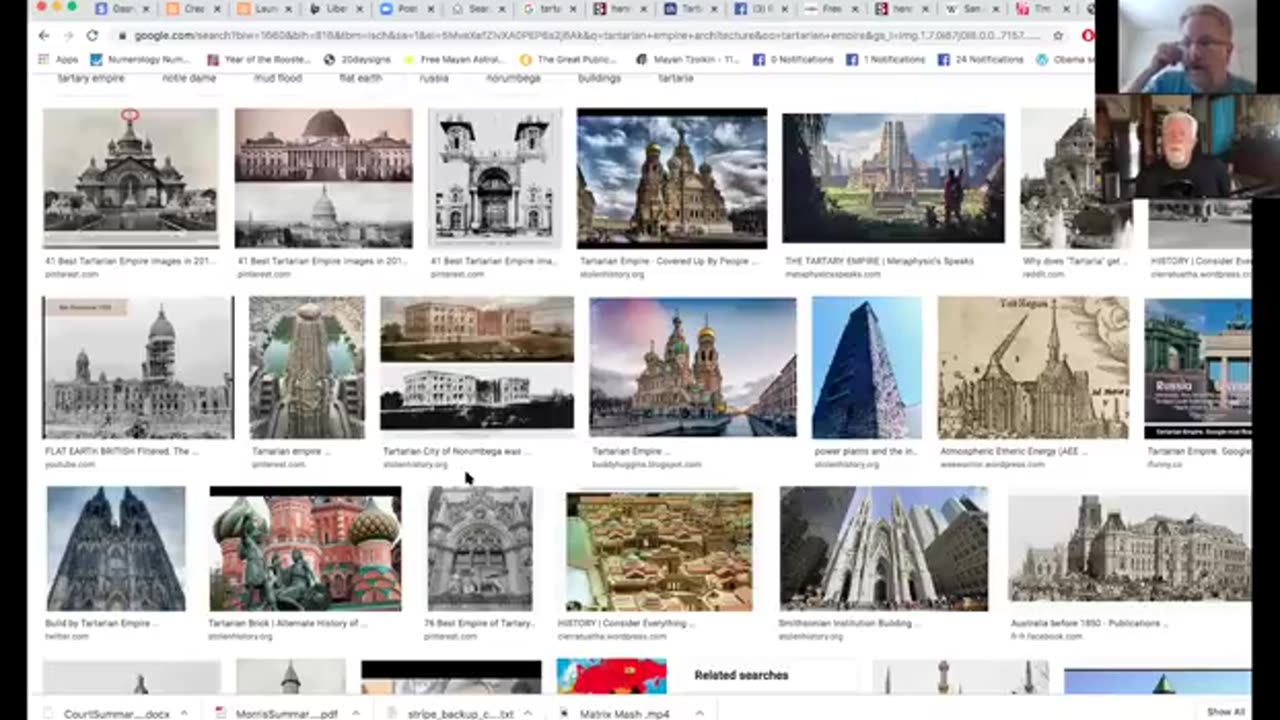Bookmark this page with the star icon
This screenshot has width=1280, height=720.
click(x=1058, y=35)
